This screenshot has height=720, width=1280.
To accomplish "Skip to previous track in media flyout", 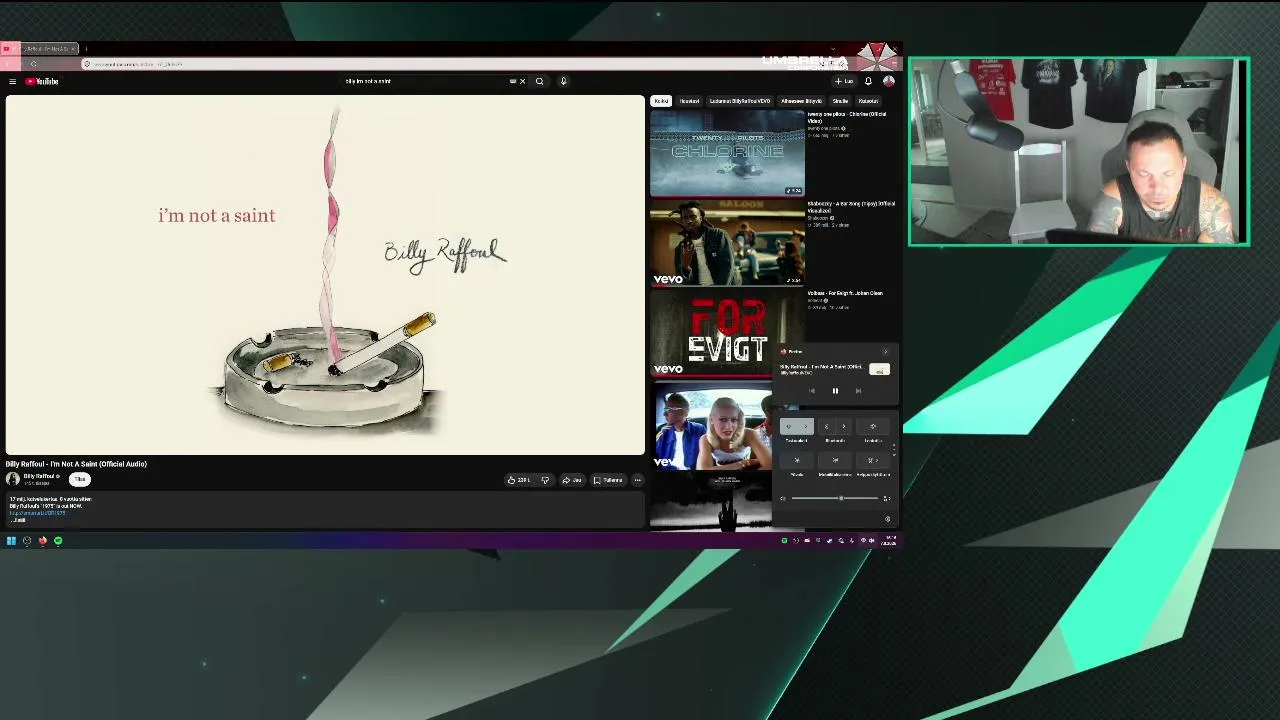I will tap(812, 391).
